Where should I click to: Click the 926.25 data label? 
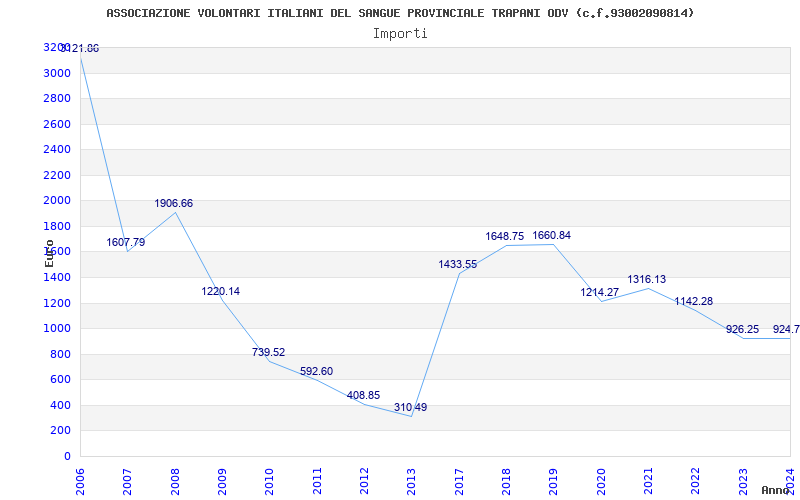click(742, 330)
